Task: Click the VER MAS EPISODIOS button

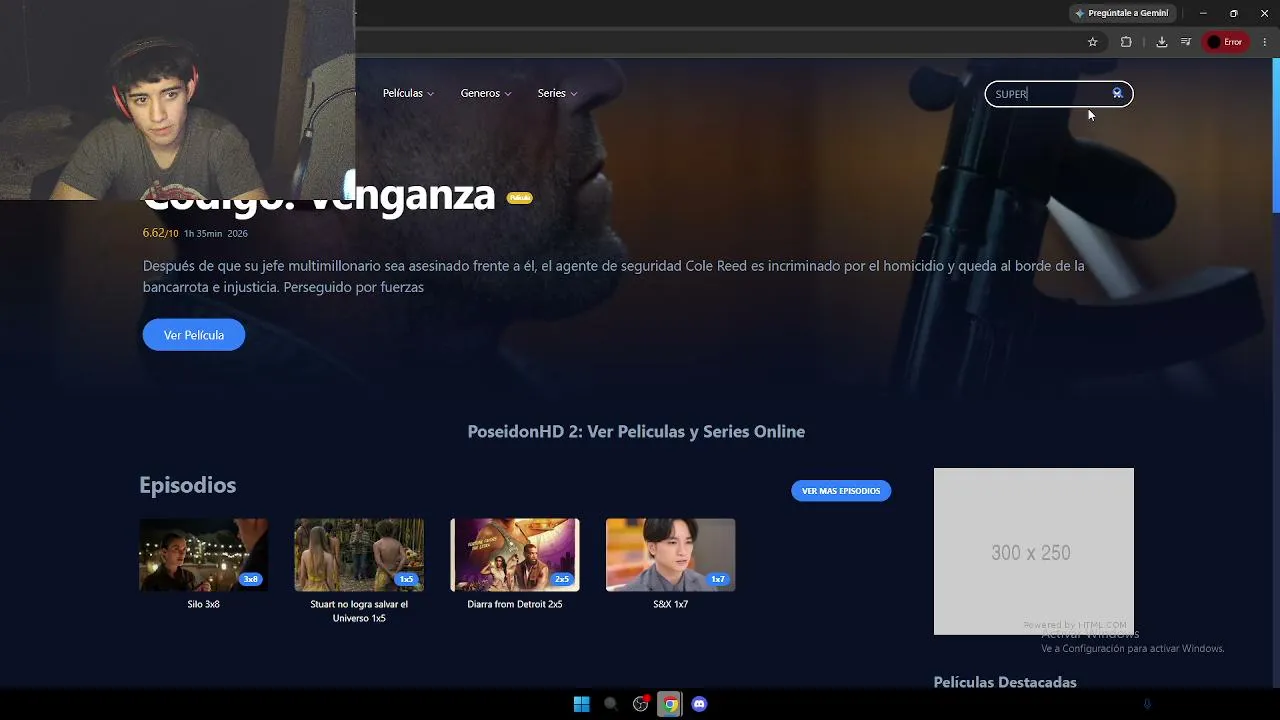Action: pos(841,491)
